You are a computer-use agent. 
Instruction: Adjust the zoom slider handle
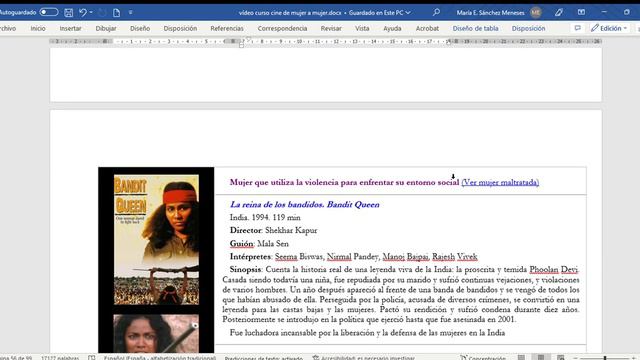(605, 358)
